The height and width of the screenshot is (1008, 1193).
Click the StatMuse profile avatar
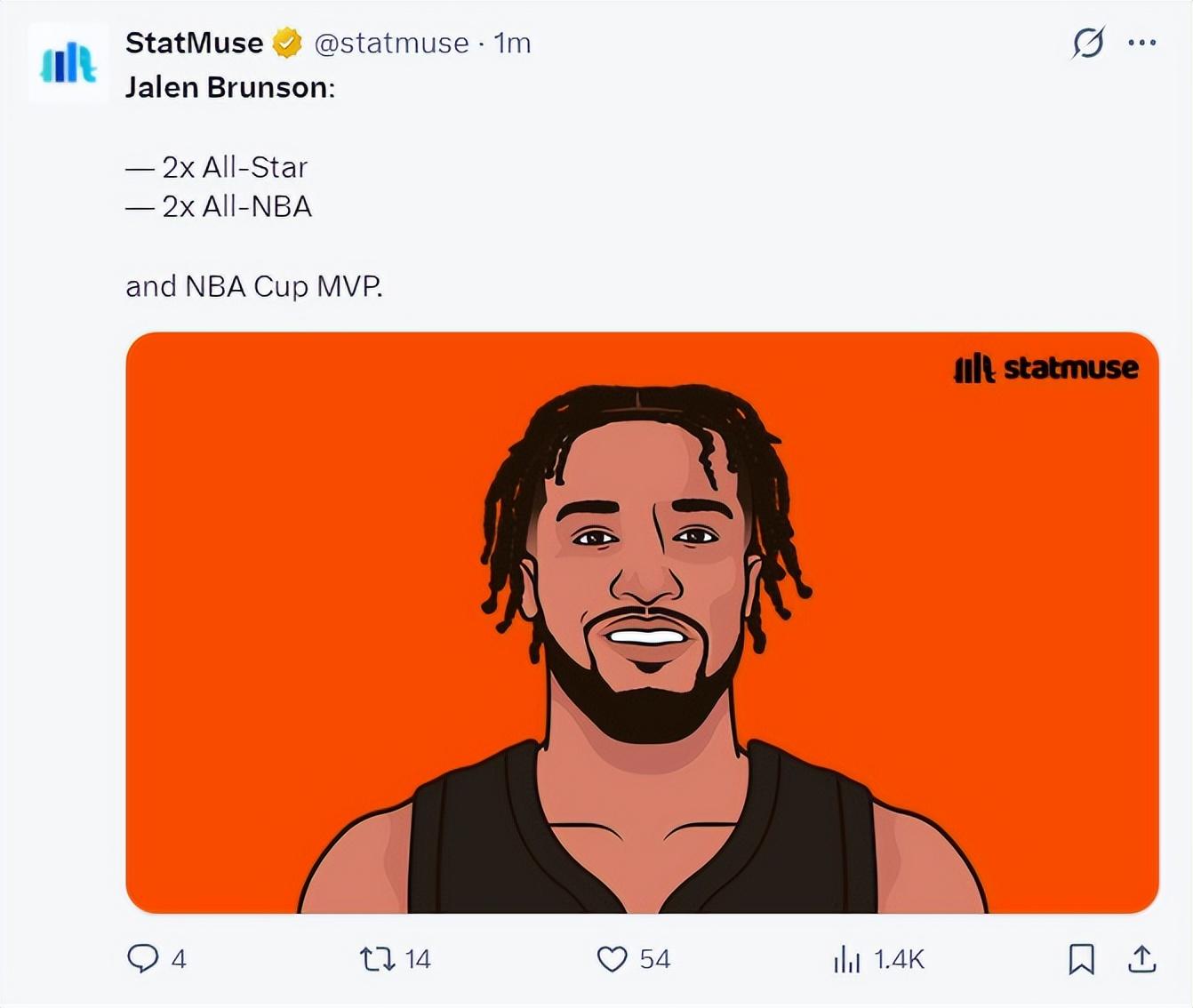68,64
